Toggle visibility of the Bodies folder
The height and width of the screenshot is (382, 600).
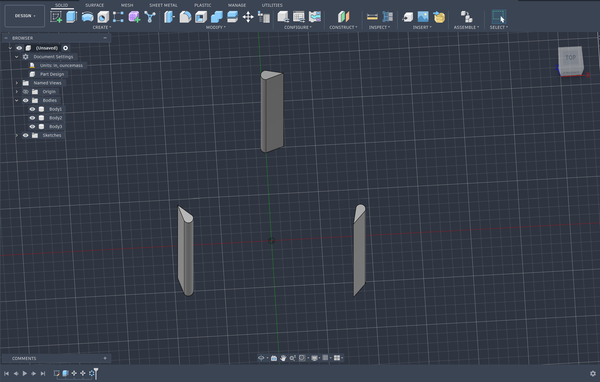(x=26, y=100)
